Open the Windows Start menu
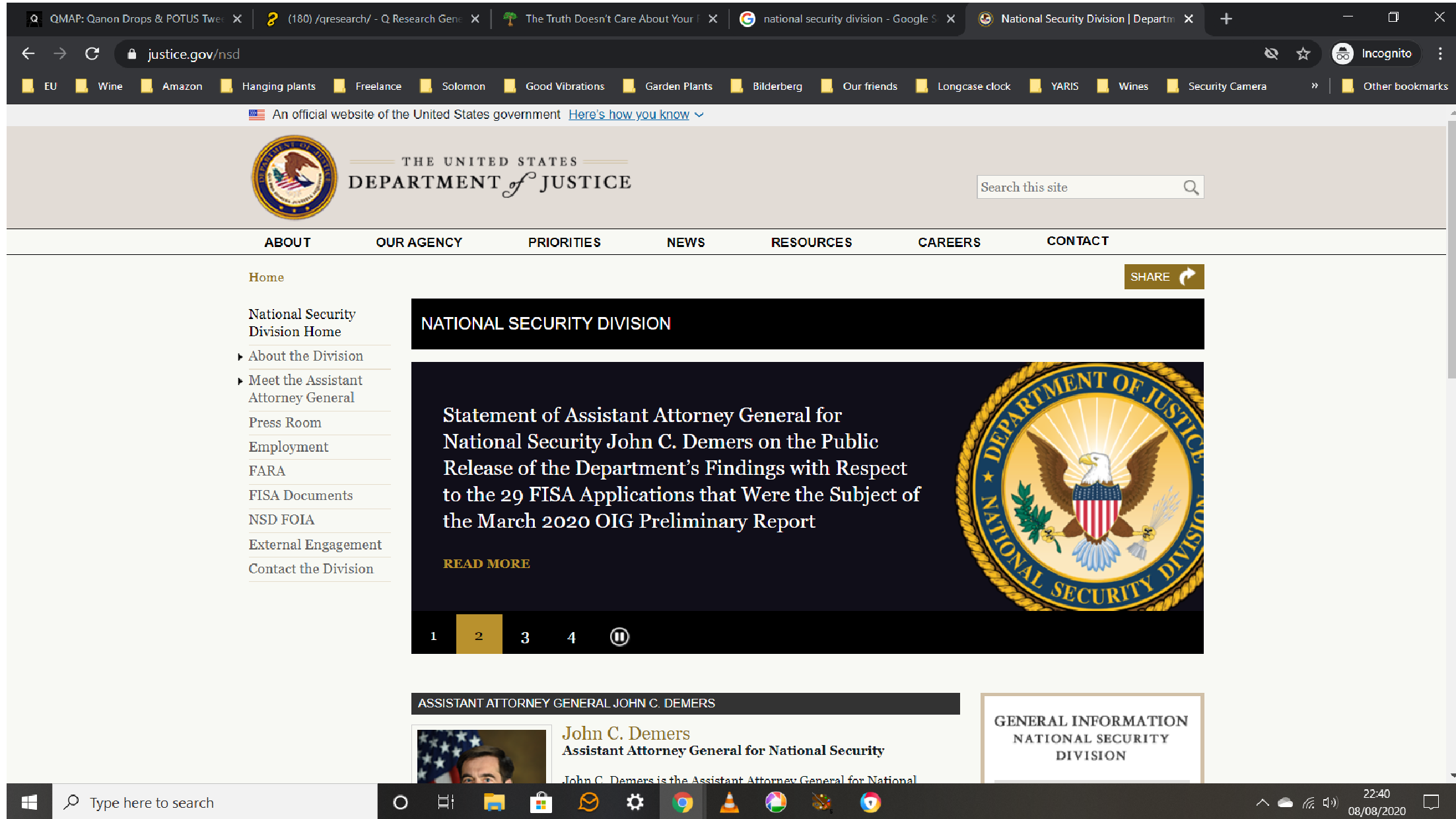 (29, 802)
